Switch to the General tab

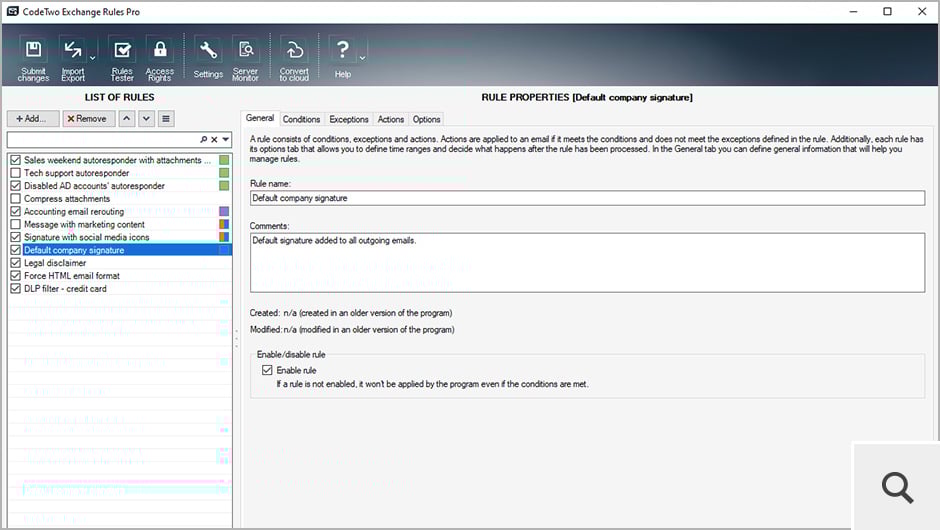tap(260, 118)
